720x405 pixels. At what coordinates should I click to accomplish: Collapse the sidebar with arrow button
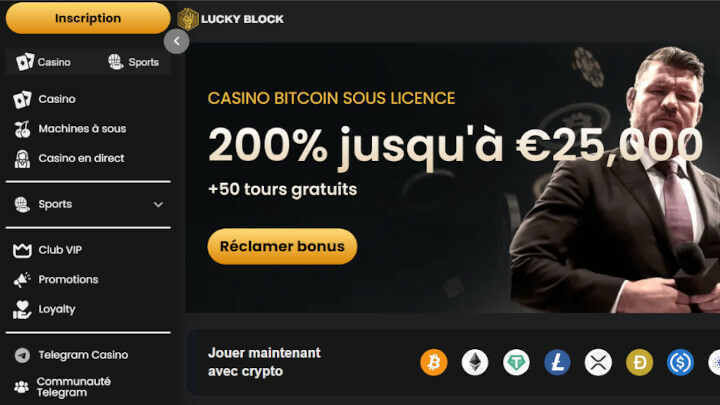tap(176, 41)
